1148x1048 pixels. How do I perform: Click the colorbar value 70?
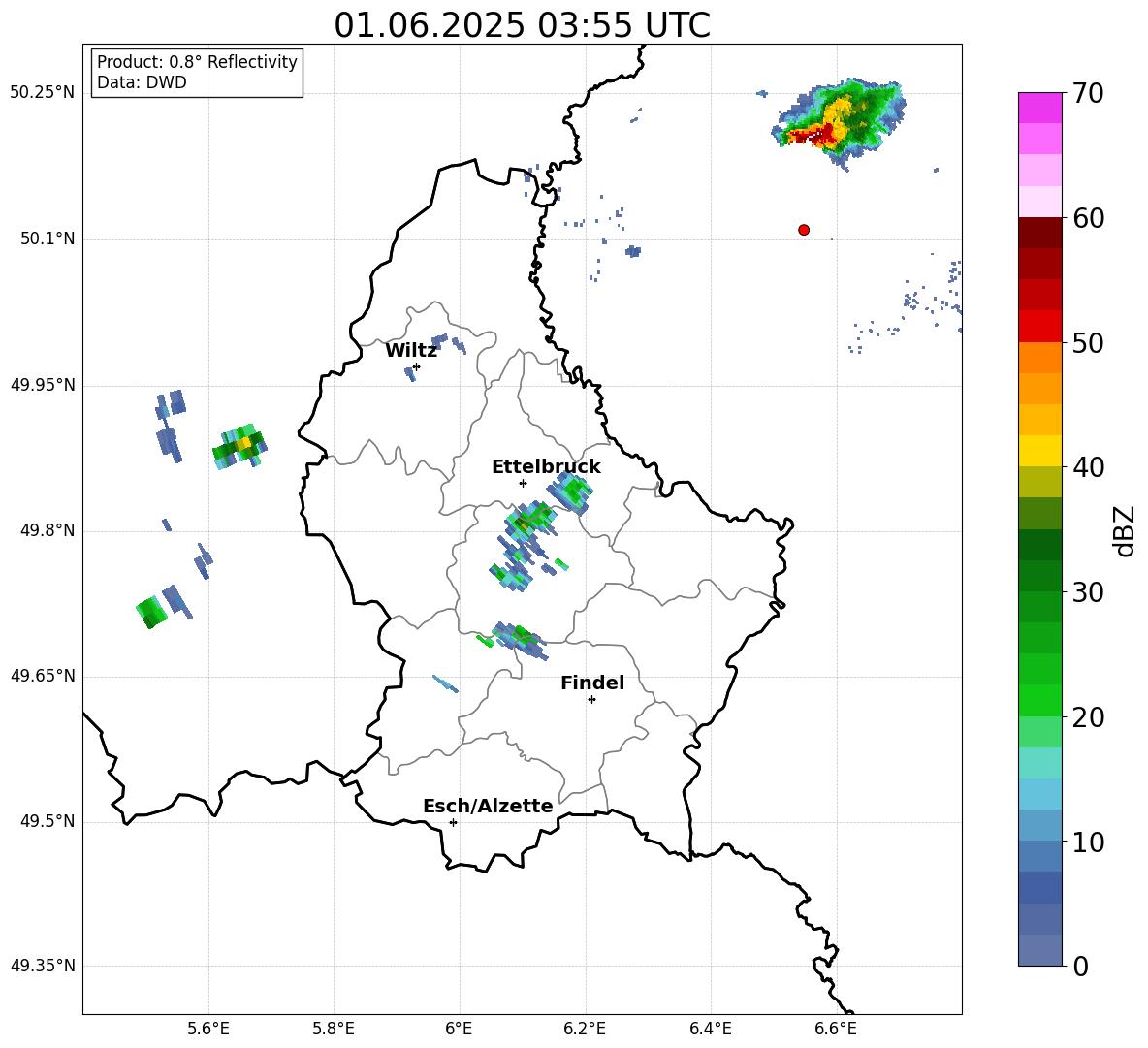(x=1088, y=93)
